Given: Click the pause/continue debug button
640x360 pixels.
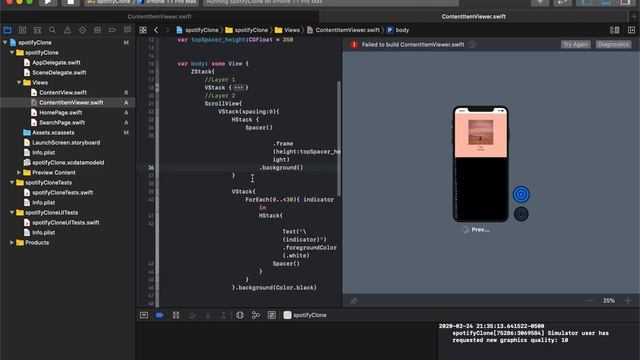Looking at the screenshot, I should (x=176, y=315).
